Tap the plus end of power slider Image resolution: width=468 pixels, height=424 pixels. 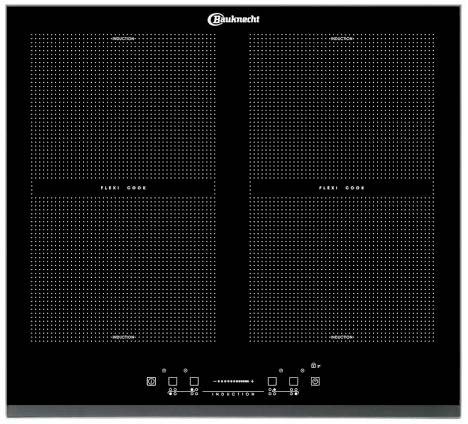pyautogui.click(x=252, y=381)
